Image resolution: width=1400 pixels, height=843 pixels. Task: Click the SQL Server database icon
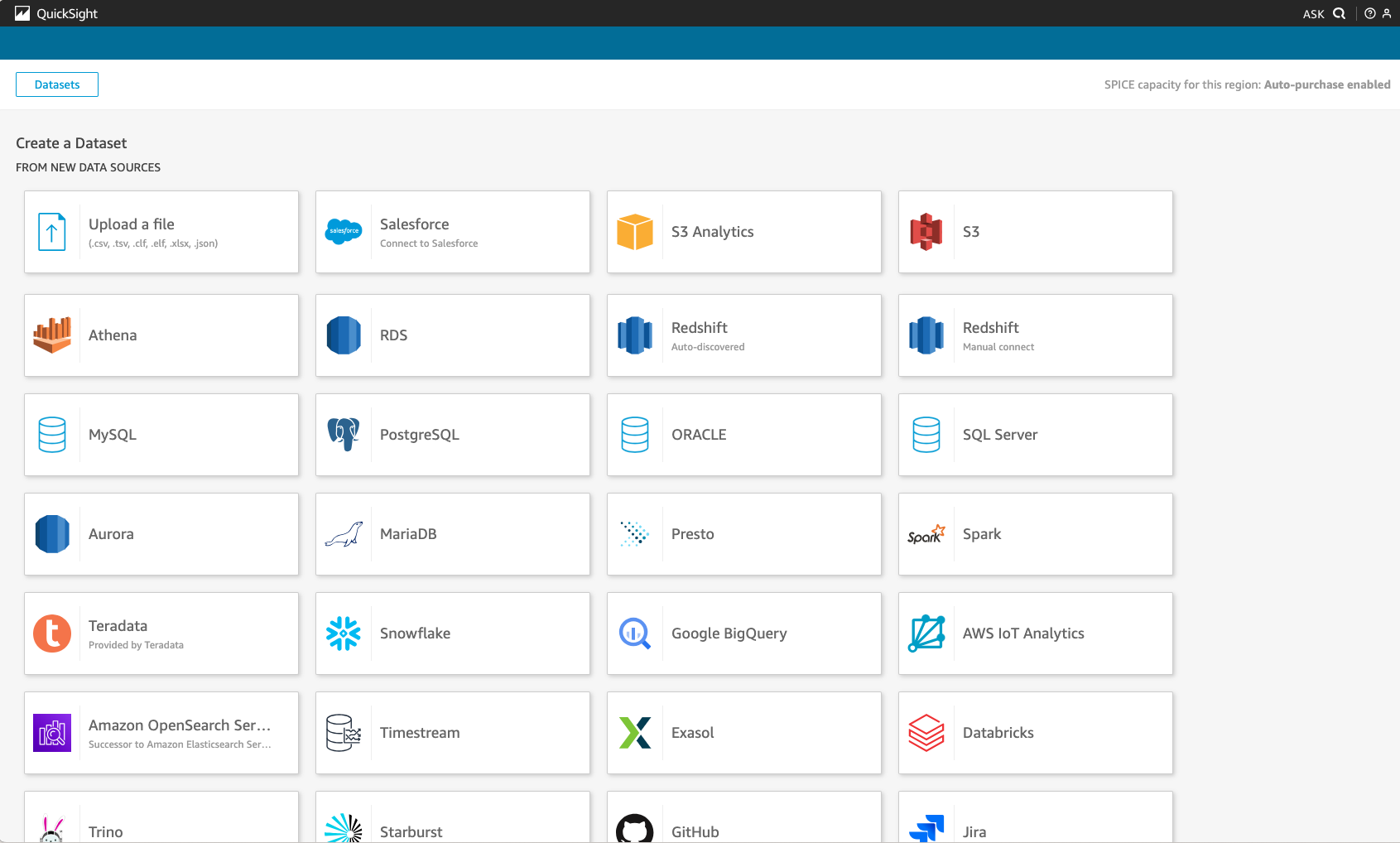(926, 435)
